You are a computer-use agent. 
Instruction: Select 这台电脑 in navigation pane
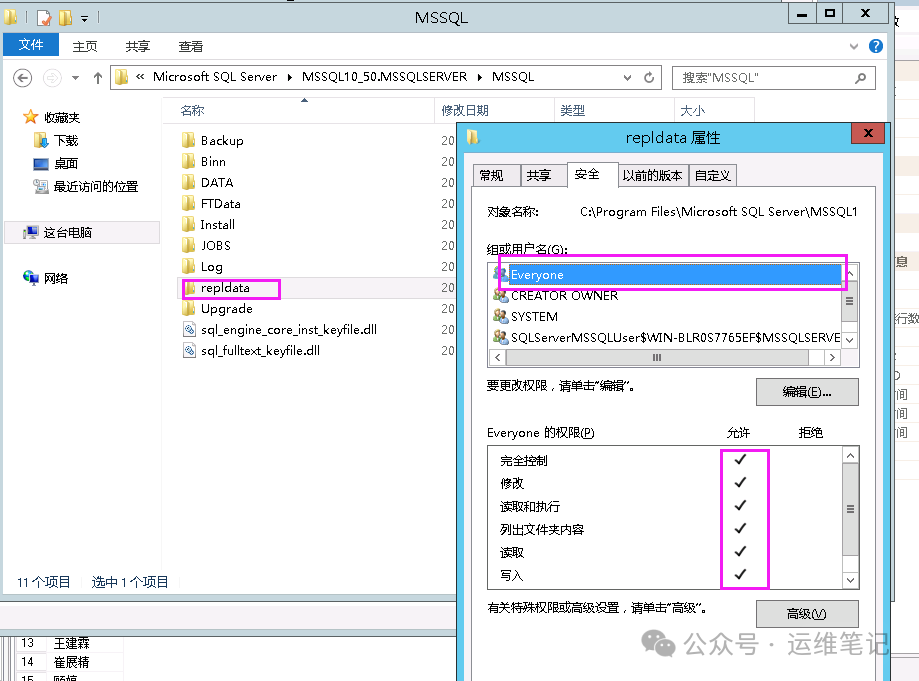pyautogui.click(x=67, y=232)
